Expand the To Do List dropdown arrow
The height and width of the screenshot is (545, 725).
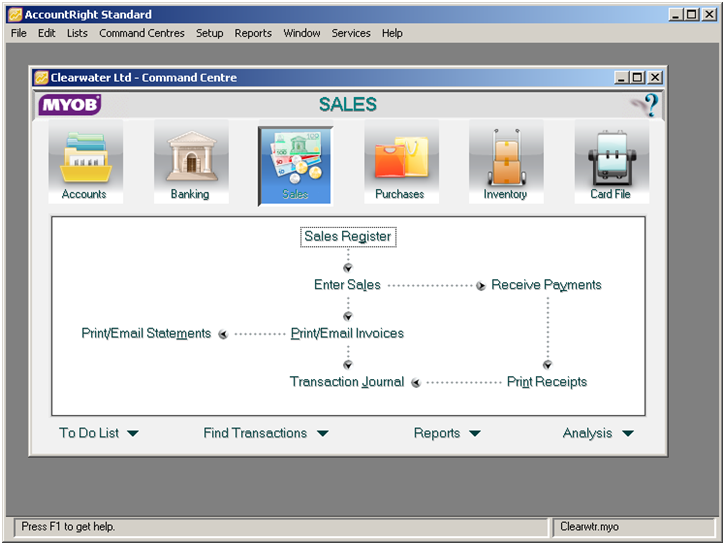tap(133, 433)
